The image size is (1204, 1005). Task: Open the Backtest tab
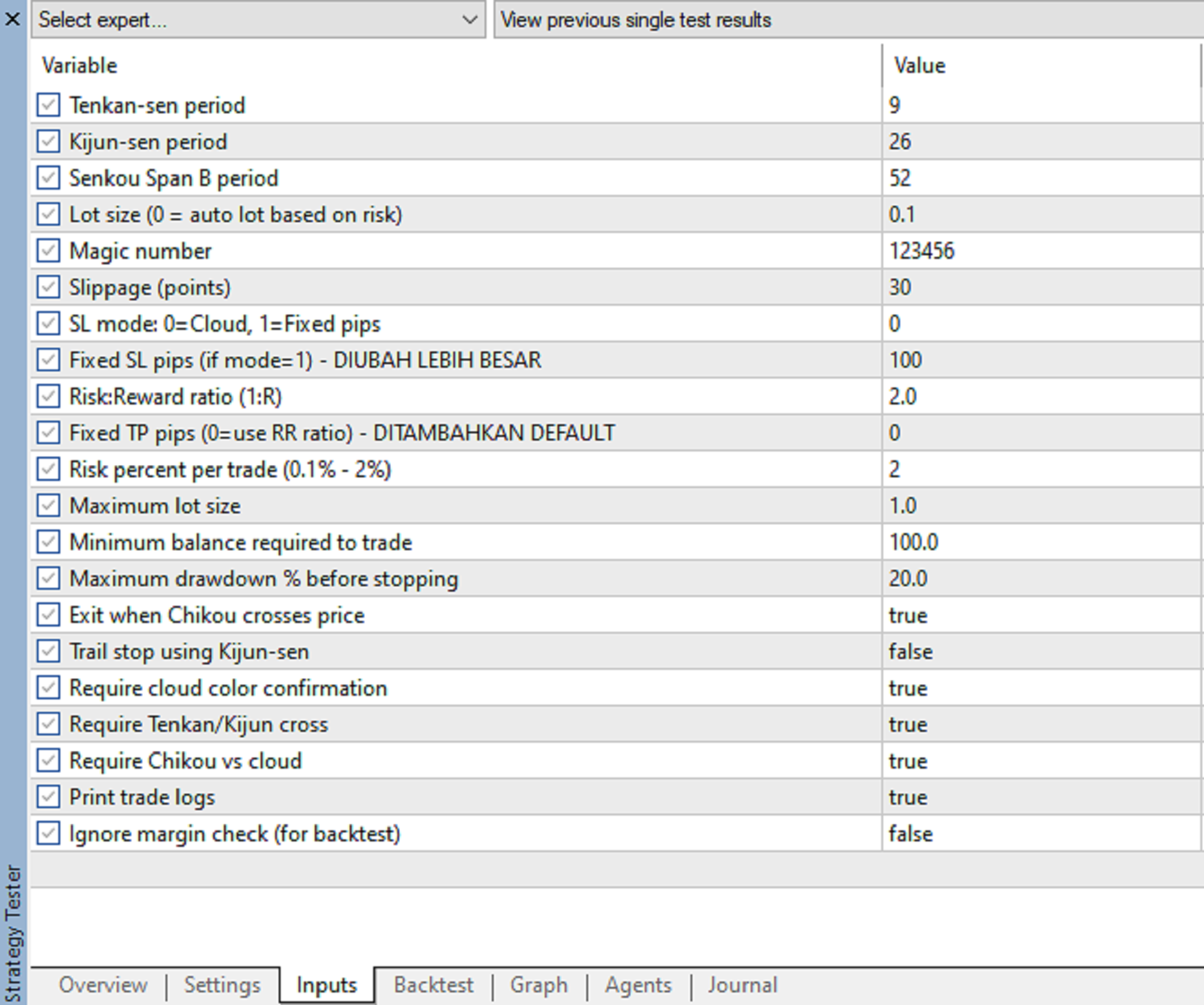(433, 985)
